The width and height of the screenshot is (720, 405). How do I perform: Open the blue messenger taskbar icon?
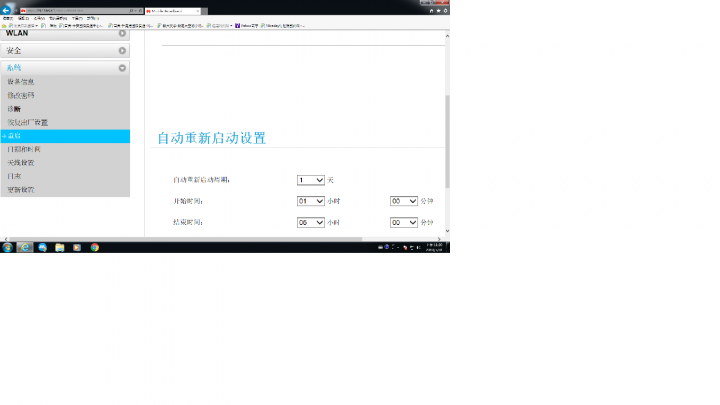click(43, 248)
